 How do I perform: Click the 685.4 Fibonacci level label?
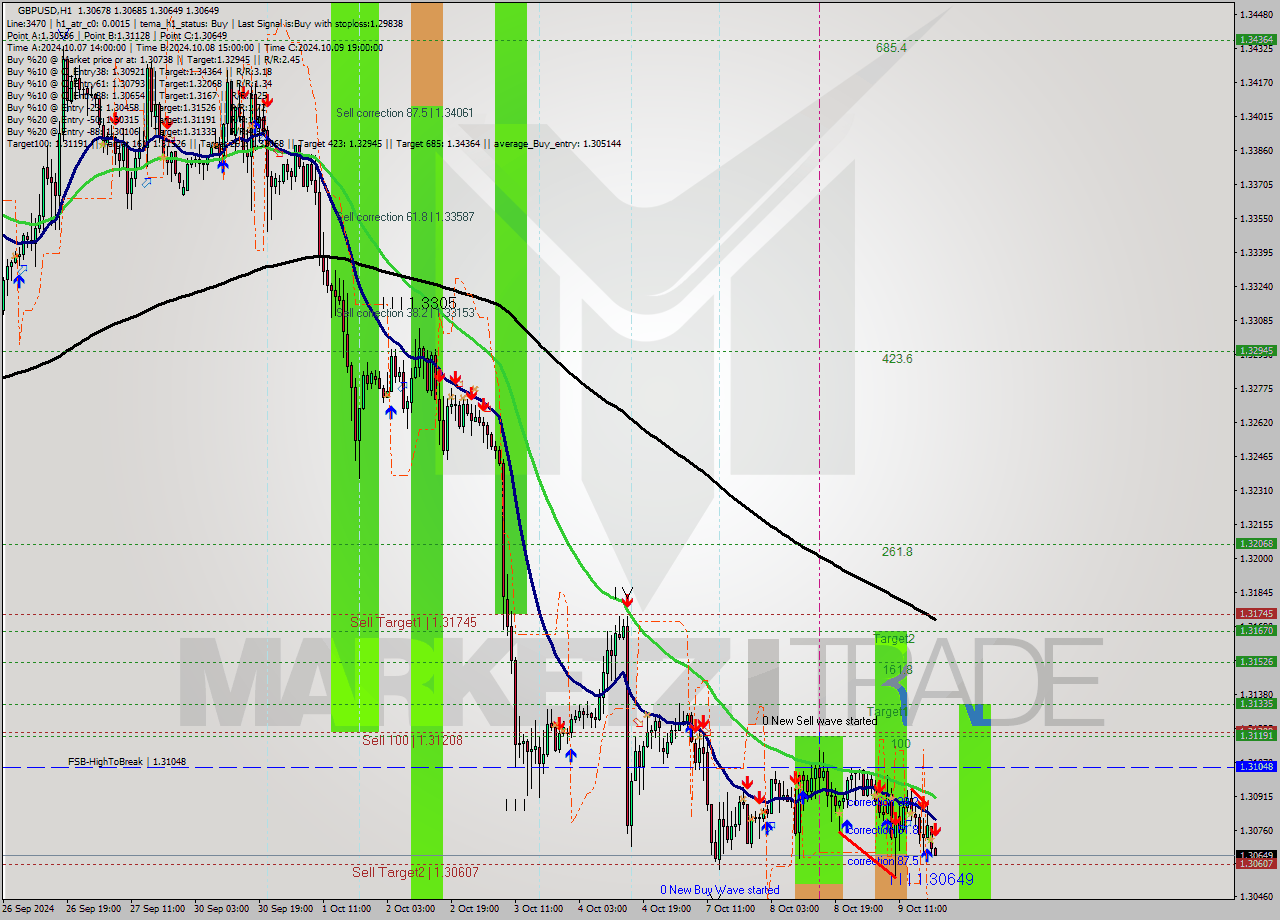click(x=891, y=48)
